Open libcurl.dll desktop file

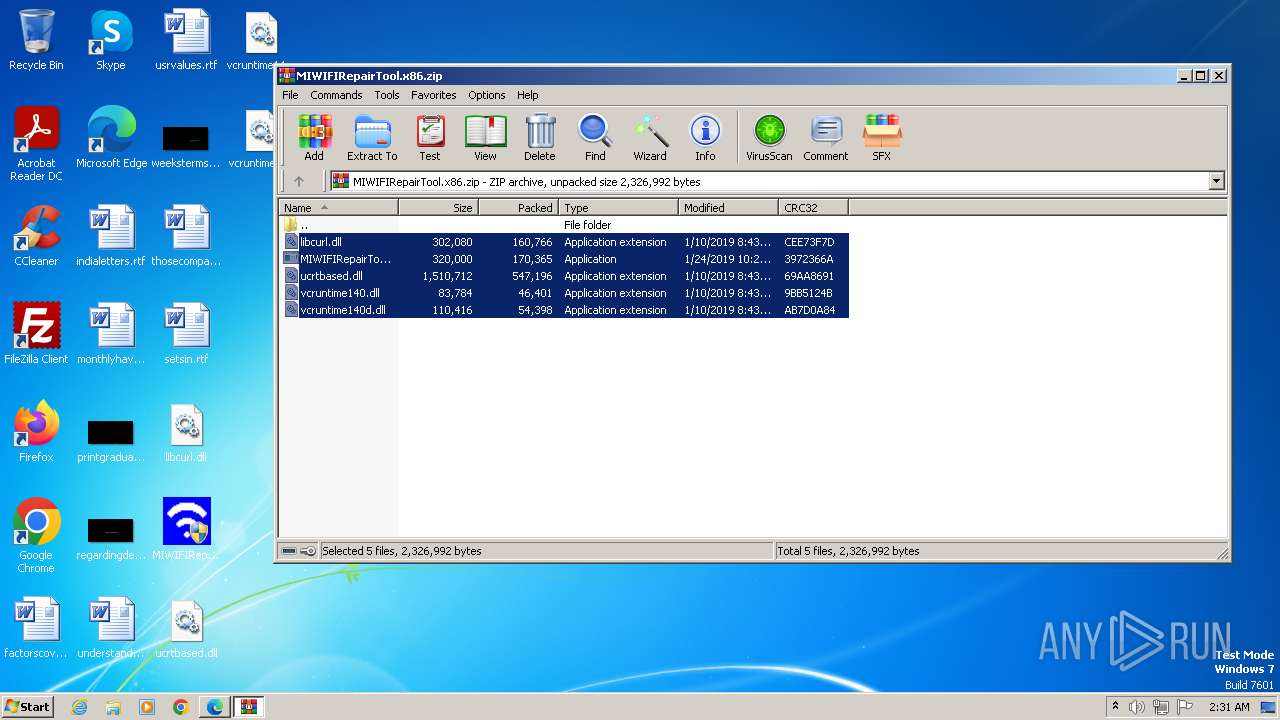186,432
